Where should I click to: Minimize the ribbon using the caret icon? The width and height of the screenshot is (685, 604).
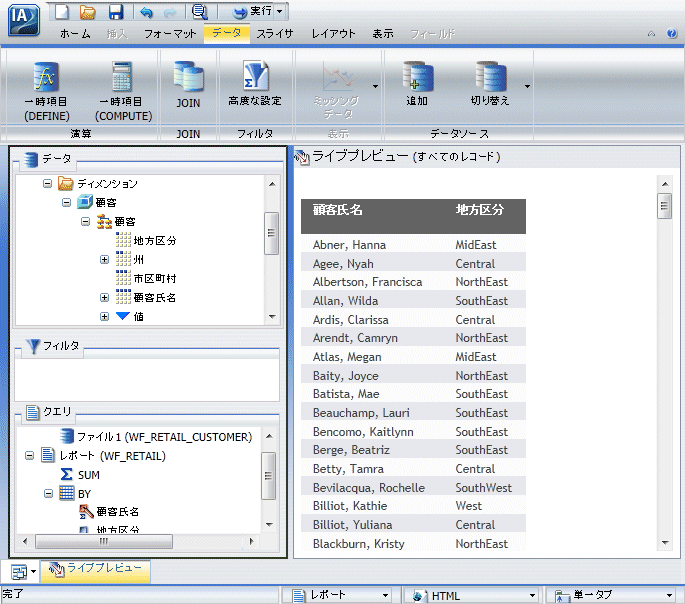coord(651,33)
